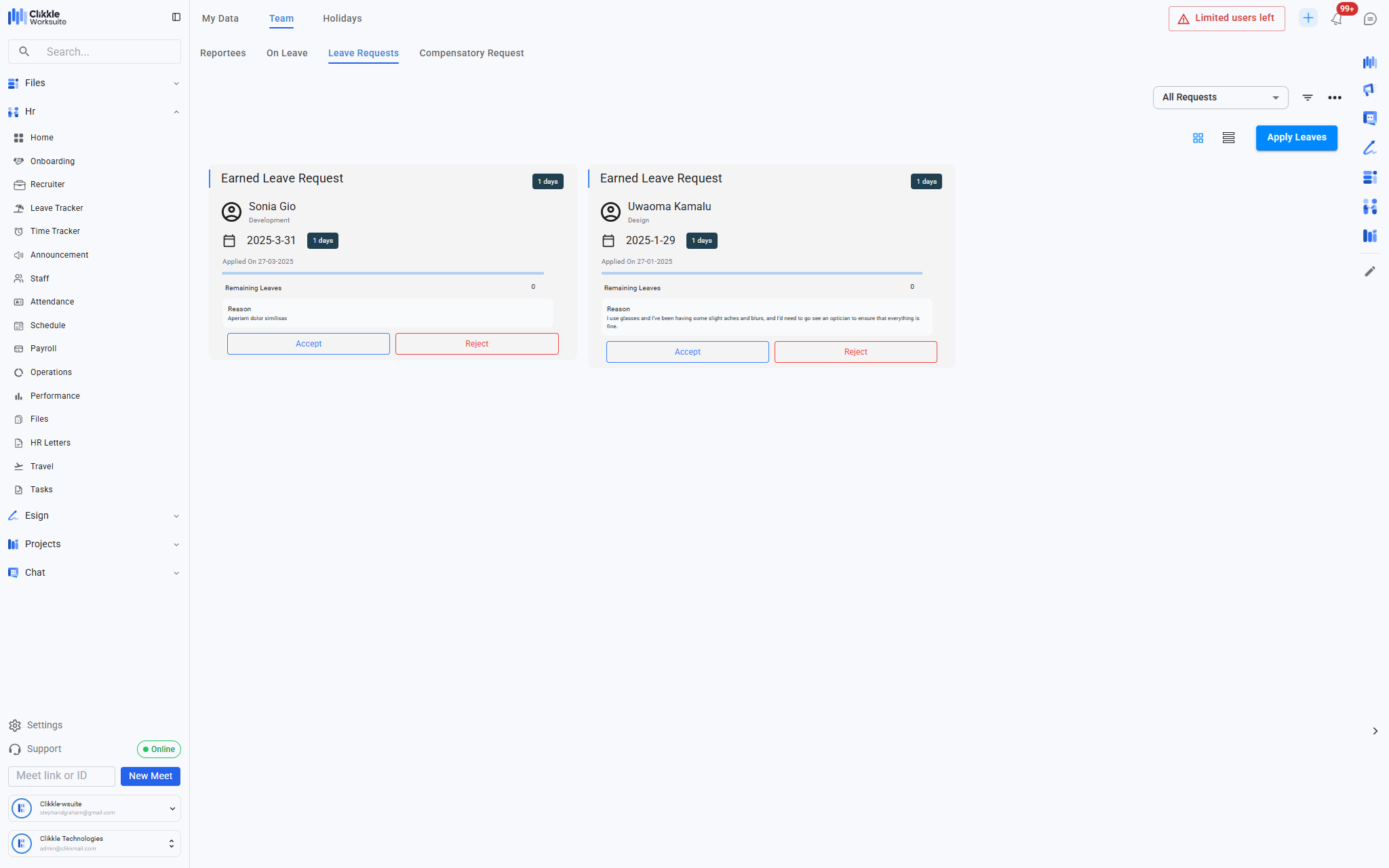Collapse the Hr section
The height and width of the screenshot is (868, 1389).
pos(176,112)
